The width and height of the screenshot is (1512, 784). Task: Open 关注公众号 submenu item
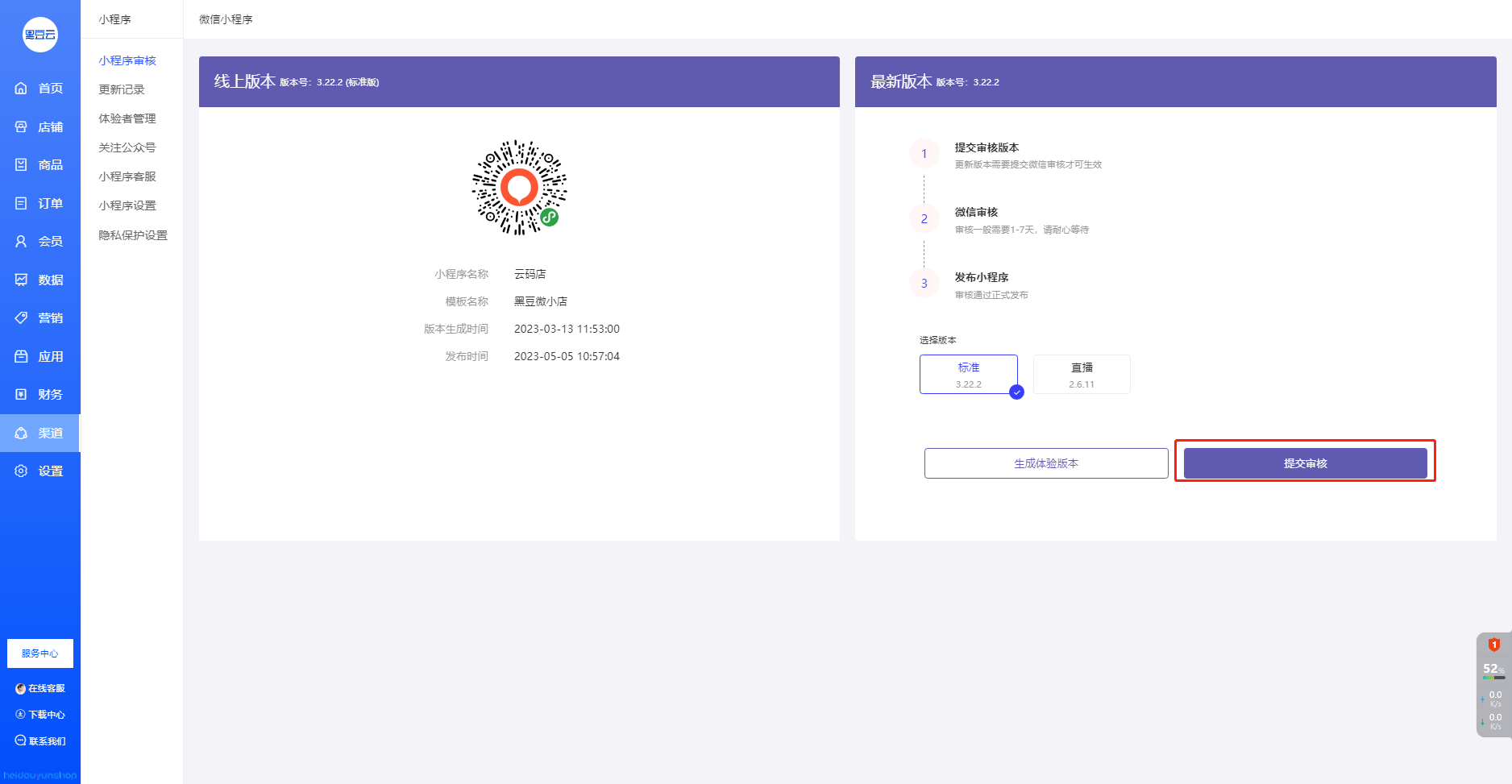(x=127, y=148)
